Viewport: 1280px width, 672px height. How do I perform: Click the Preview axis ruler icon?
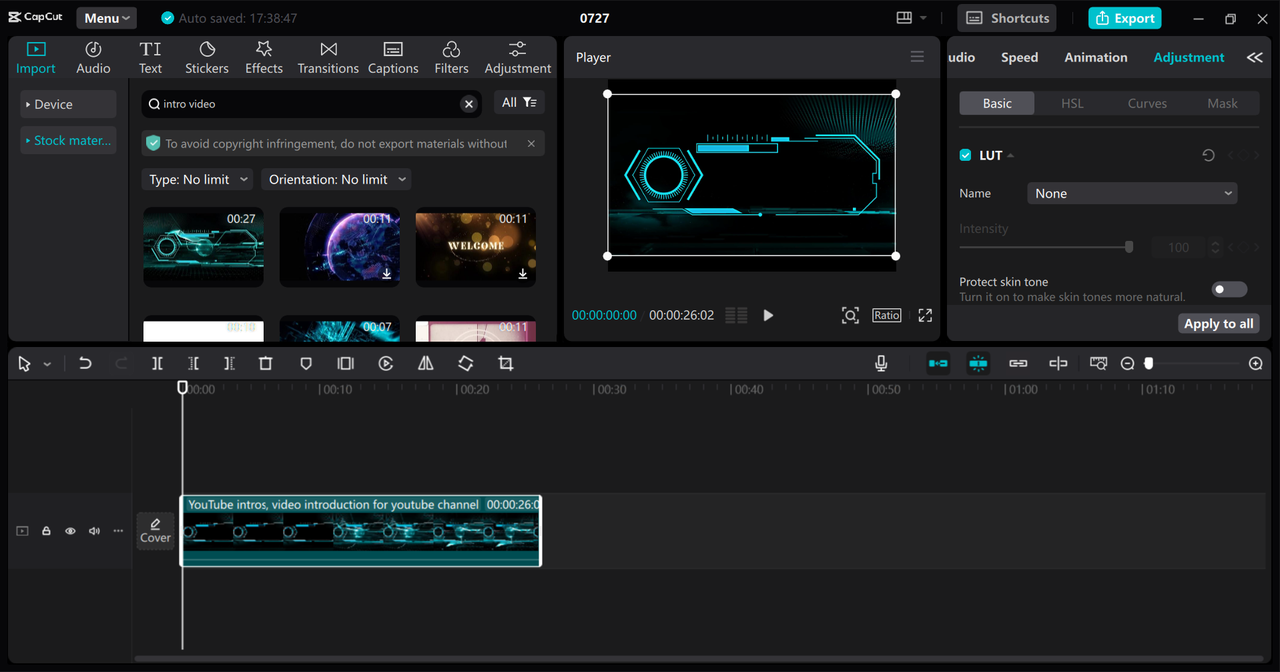coord(1098,364)
